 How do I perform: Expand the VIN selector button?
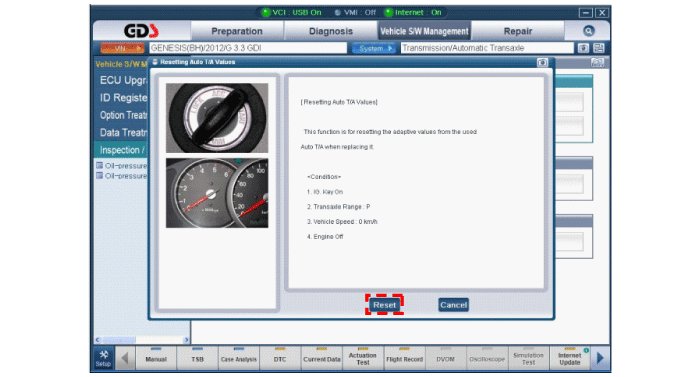coord(122,48)
